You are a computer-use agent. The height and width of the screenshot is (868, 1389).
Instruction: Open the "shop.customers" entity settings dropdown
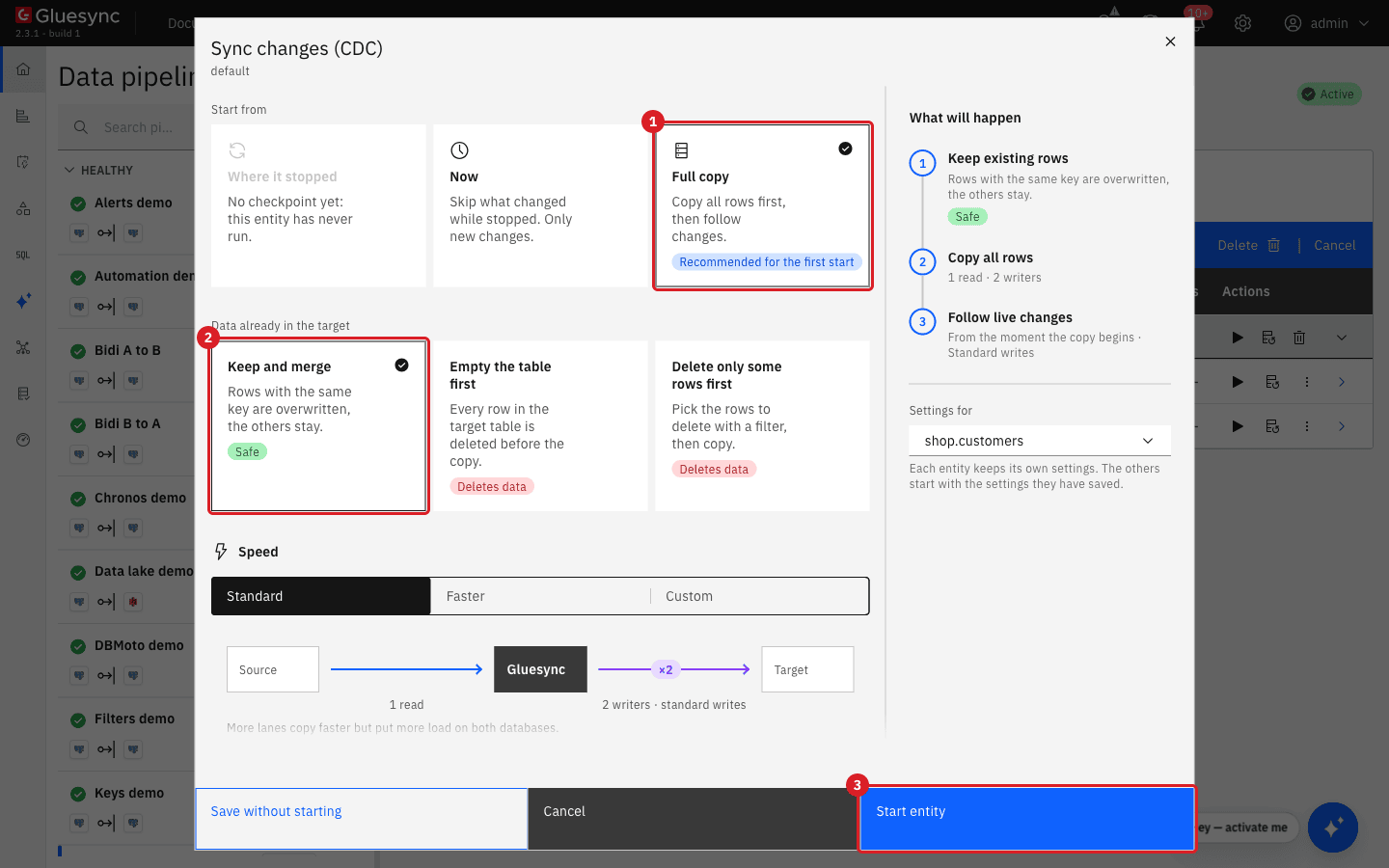pos(1040,441)
